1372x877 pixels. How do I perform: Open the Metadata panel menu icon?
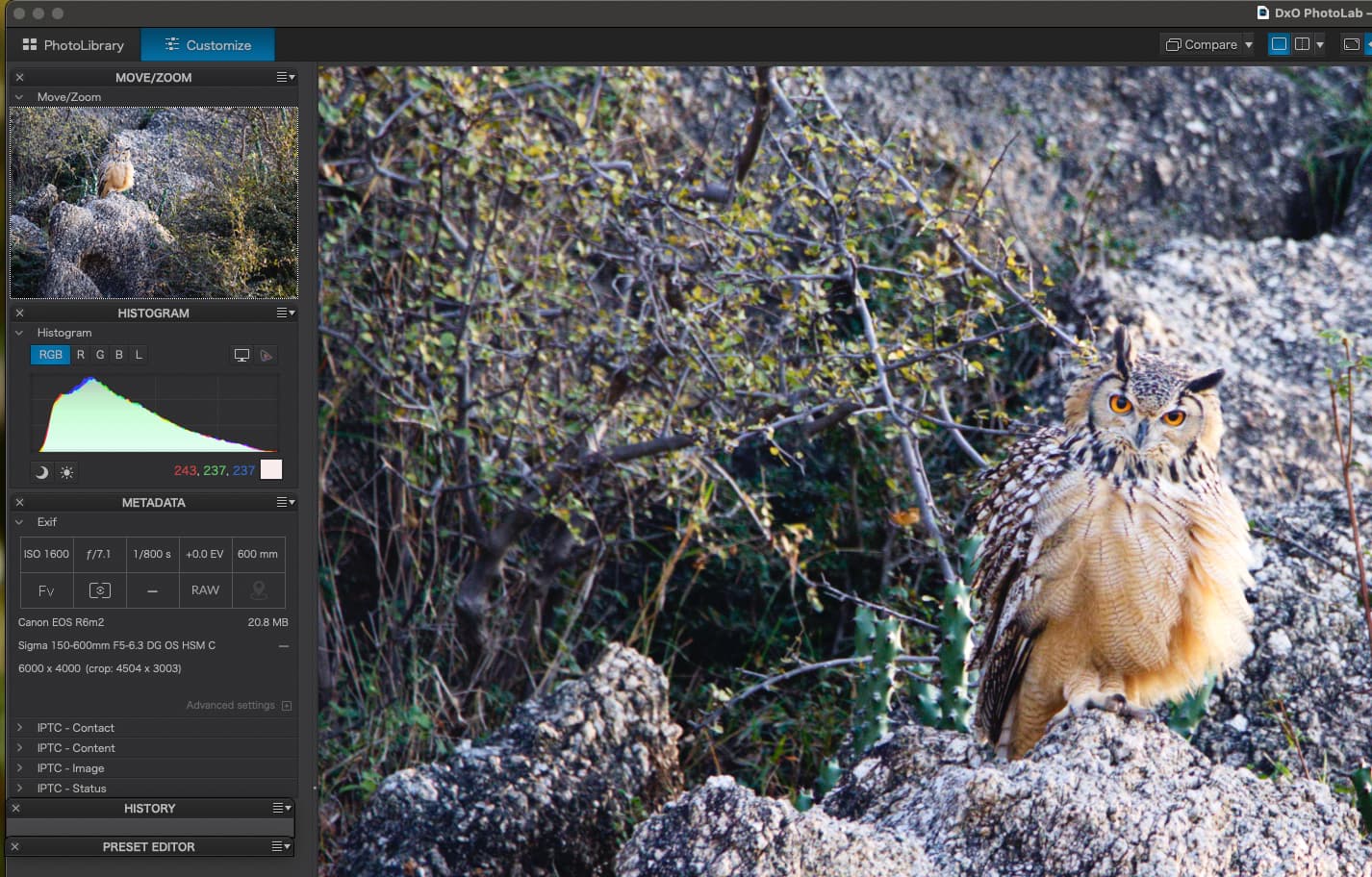pyautogui.click(x=286, y=502)
